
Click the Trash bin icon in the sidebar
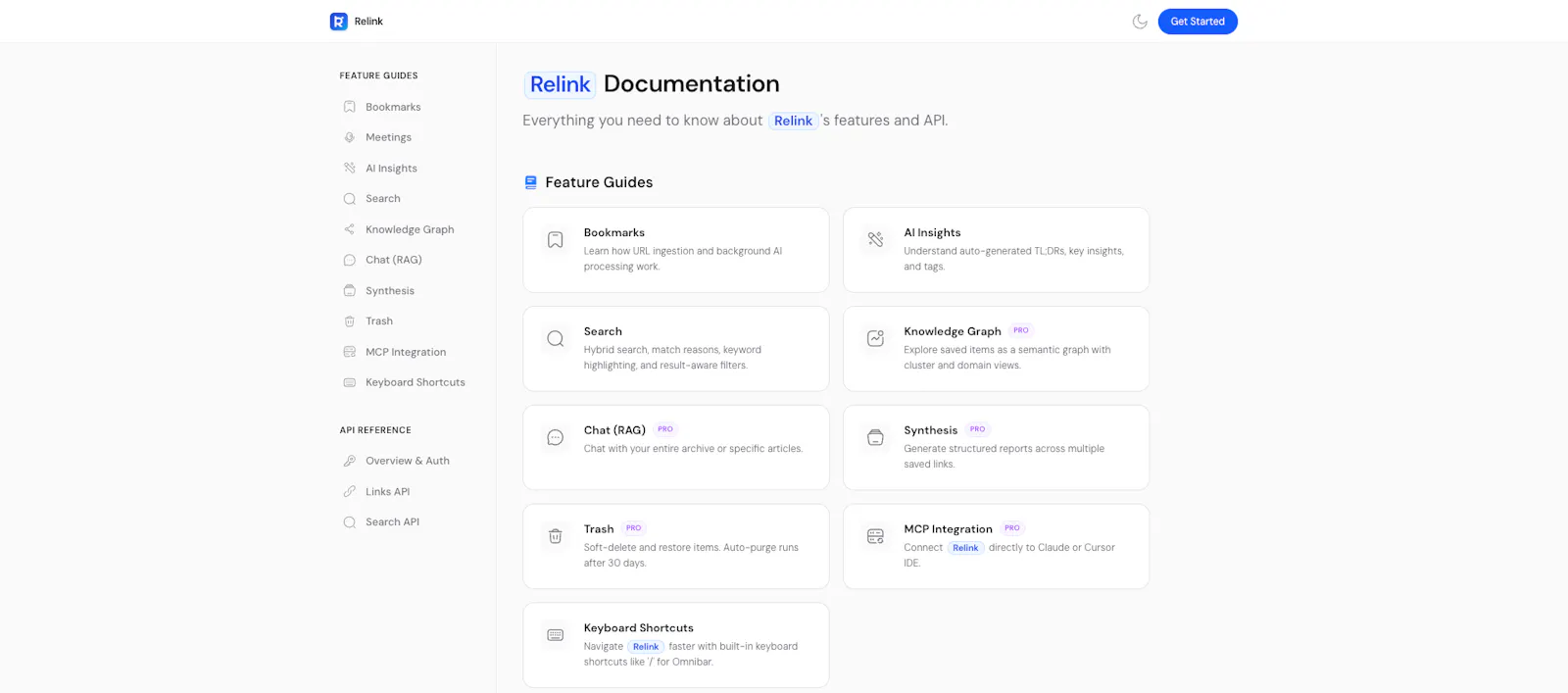(x=350, y=322)
